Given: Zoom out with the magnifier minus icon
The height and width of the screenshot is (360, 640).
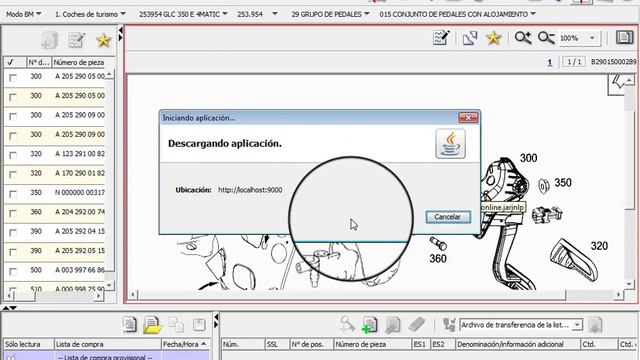Looking at the screenshot, I should pyautogui.click(x=546, y=38).
